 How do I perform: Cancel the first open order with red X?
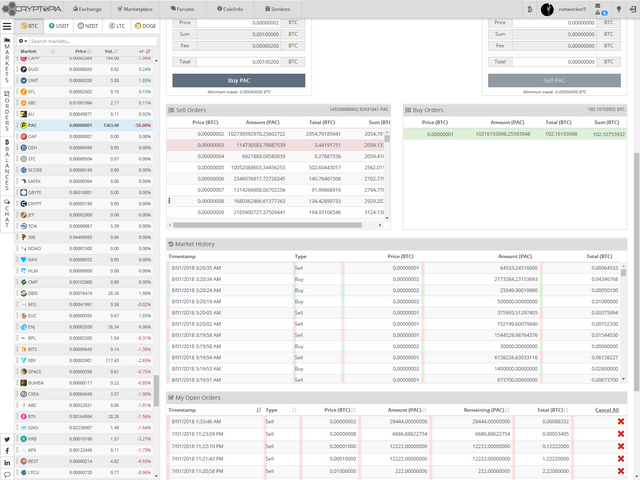coord(620,422)
